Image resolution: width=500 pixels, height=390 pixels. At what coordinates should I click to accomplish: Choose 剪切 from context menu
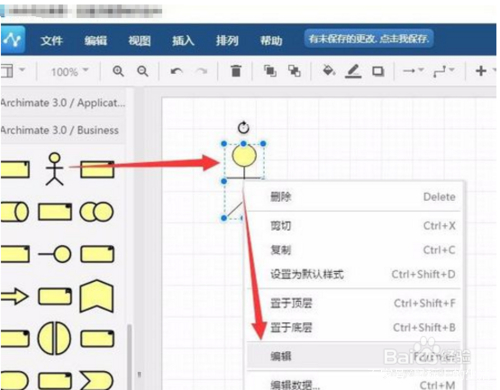pyautogui.click(x=355, y=226)
